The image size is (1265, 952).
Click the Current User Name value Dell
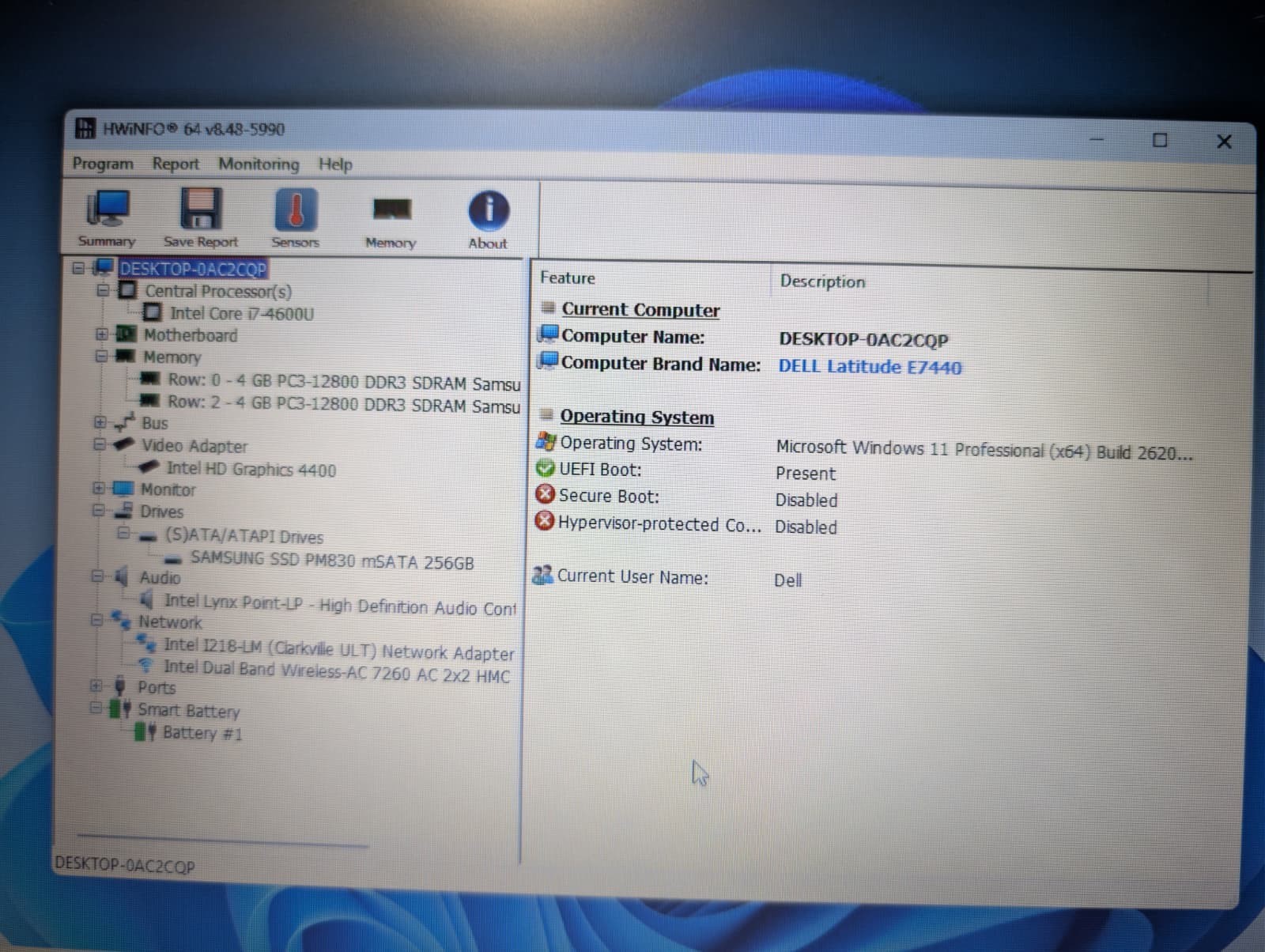tap(788, 580)
